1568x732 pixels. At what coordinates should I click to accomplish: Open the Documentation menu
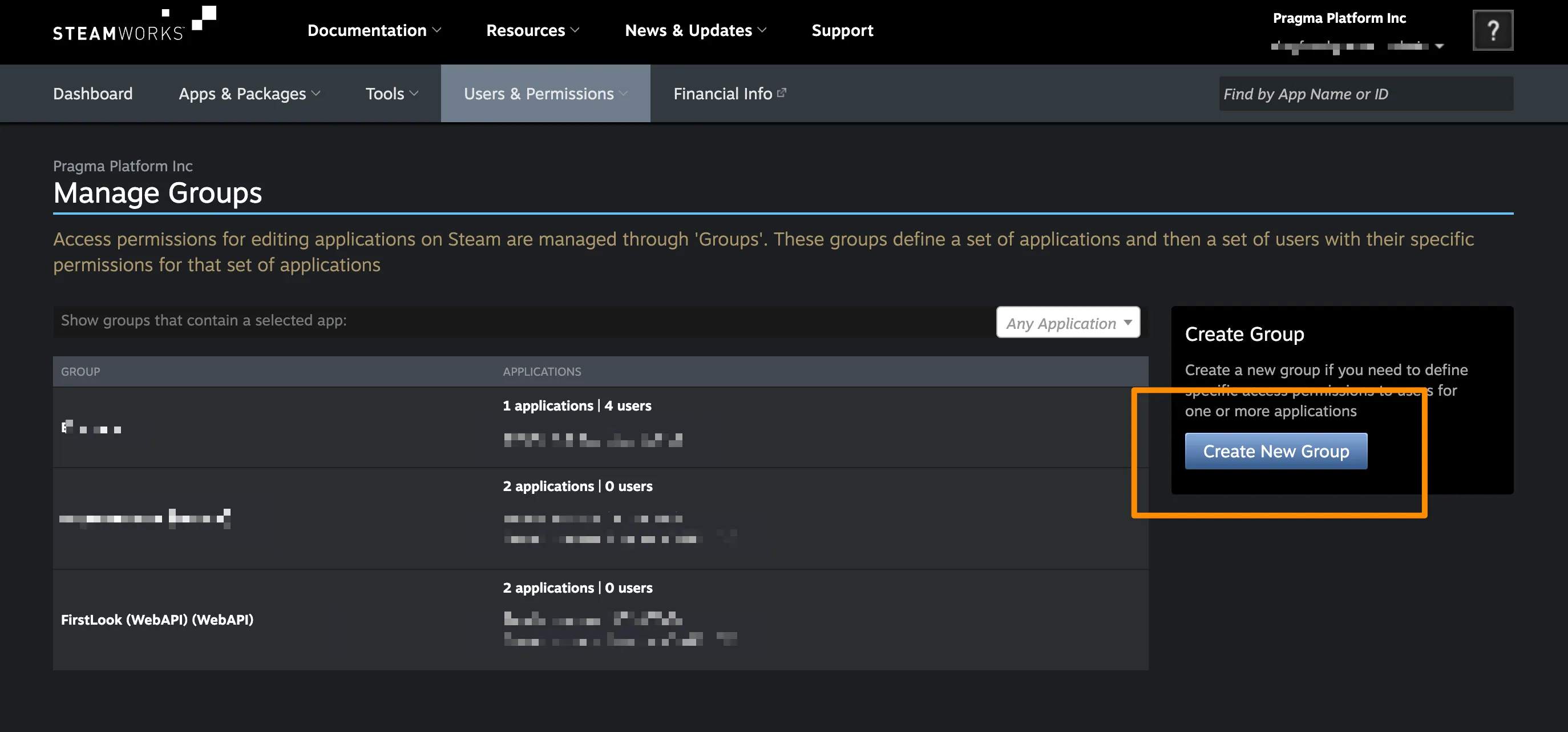coord(374,30)
